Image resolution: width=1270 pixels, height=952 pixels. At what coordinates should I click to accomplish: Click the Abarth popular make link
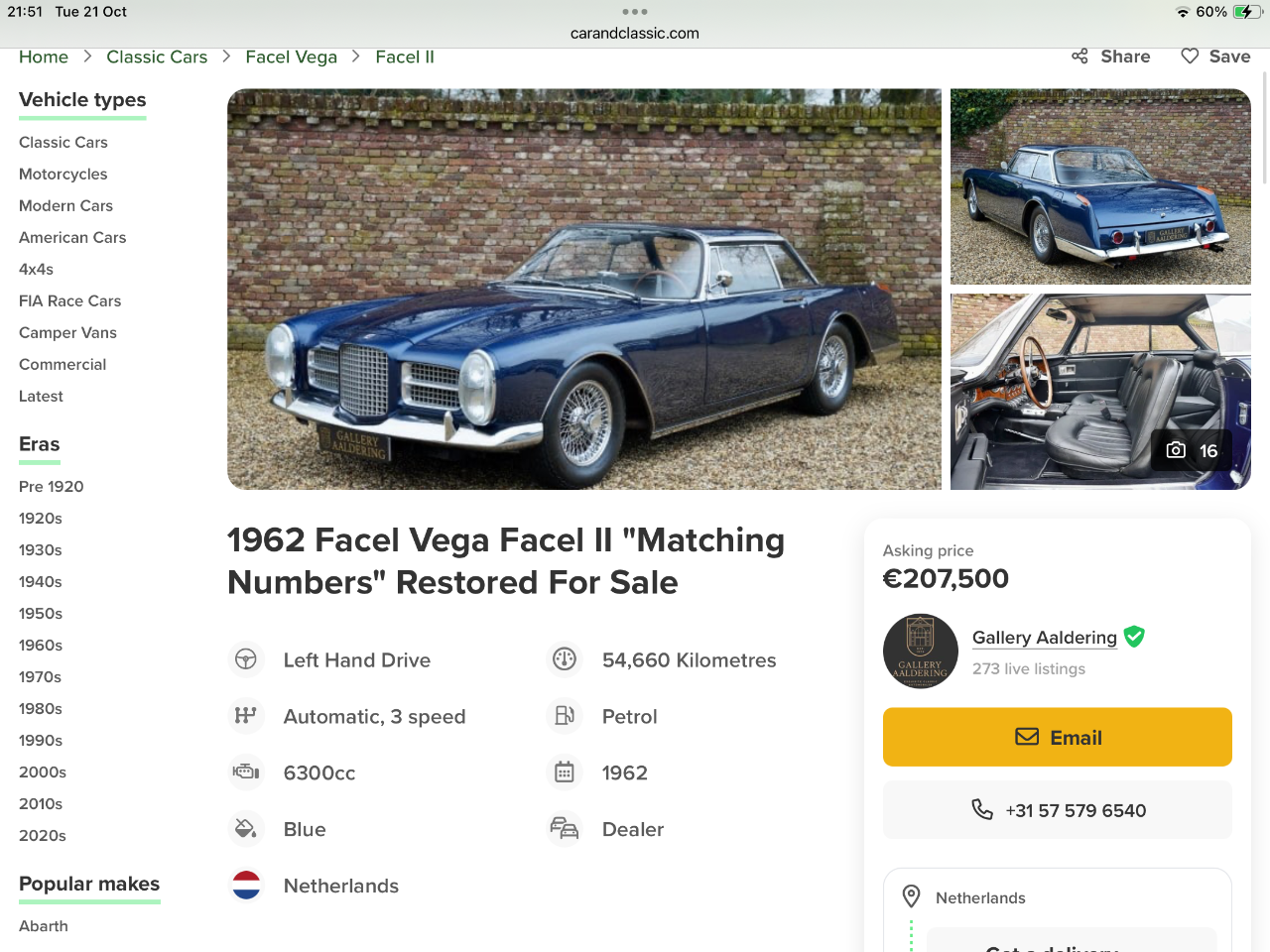[x=44, y=926]
